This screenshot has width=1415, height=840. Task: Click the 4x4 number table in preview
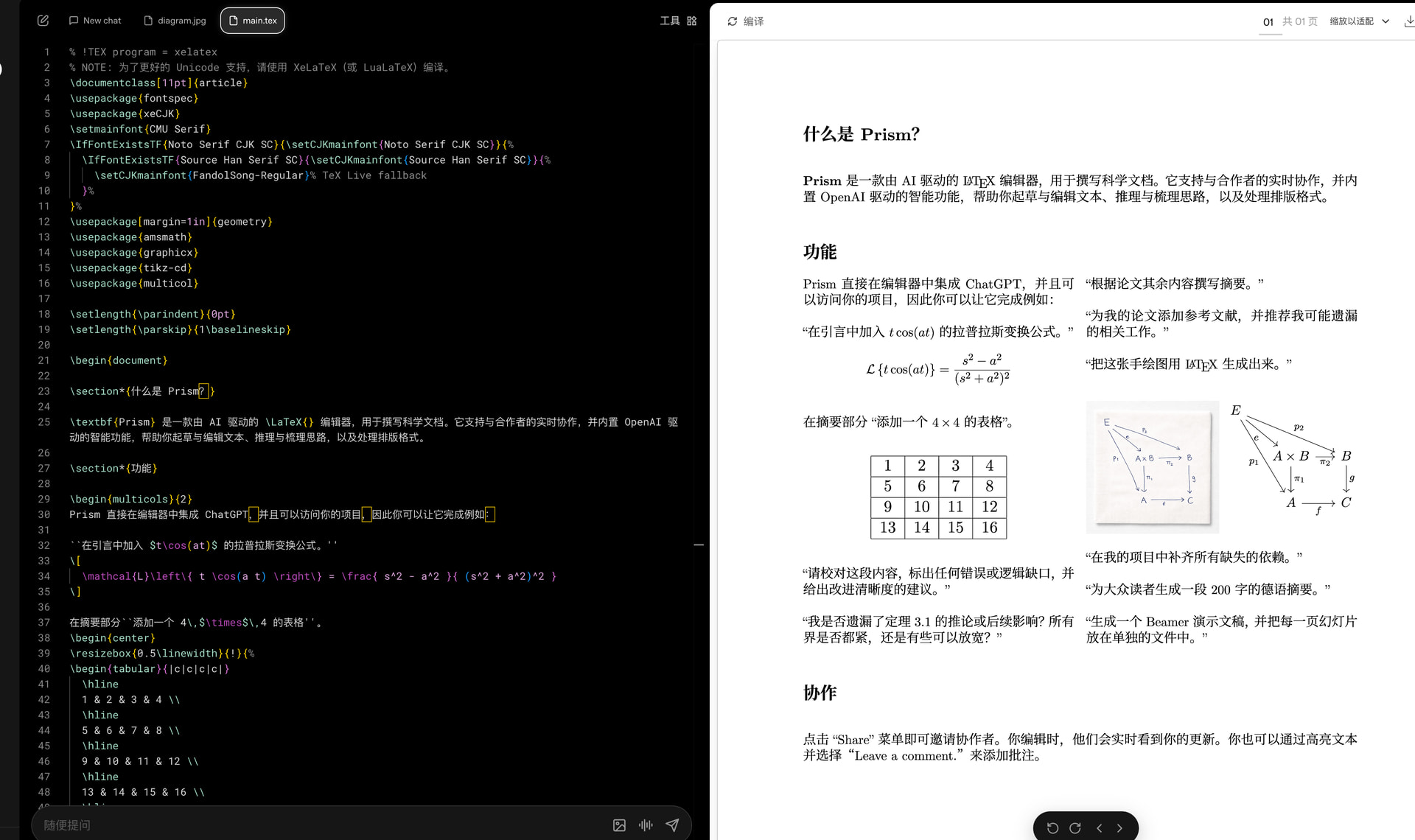(x=938, y=497)
